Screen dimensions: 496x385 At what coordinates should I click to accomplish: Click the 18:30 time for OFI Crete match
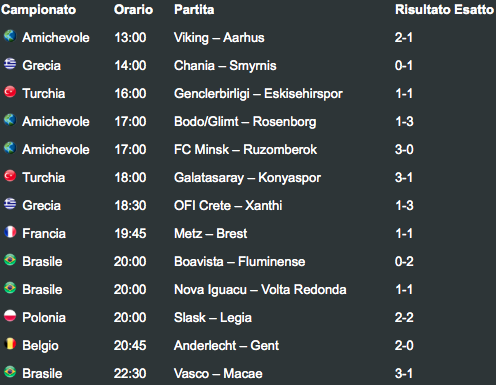click(x=130, y=205)
